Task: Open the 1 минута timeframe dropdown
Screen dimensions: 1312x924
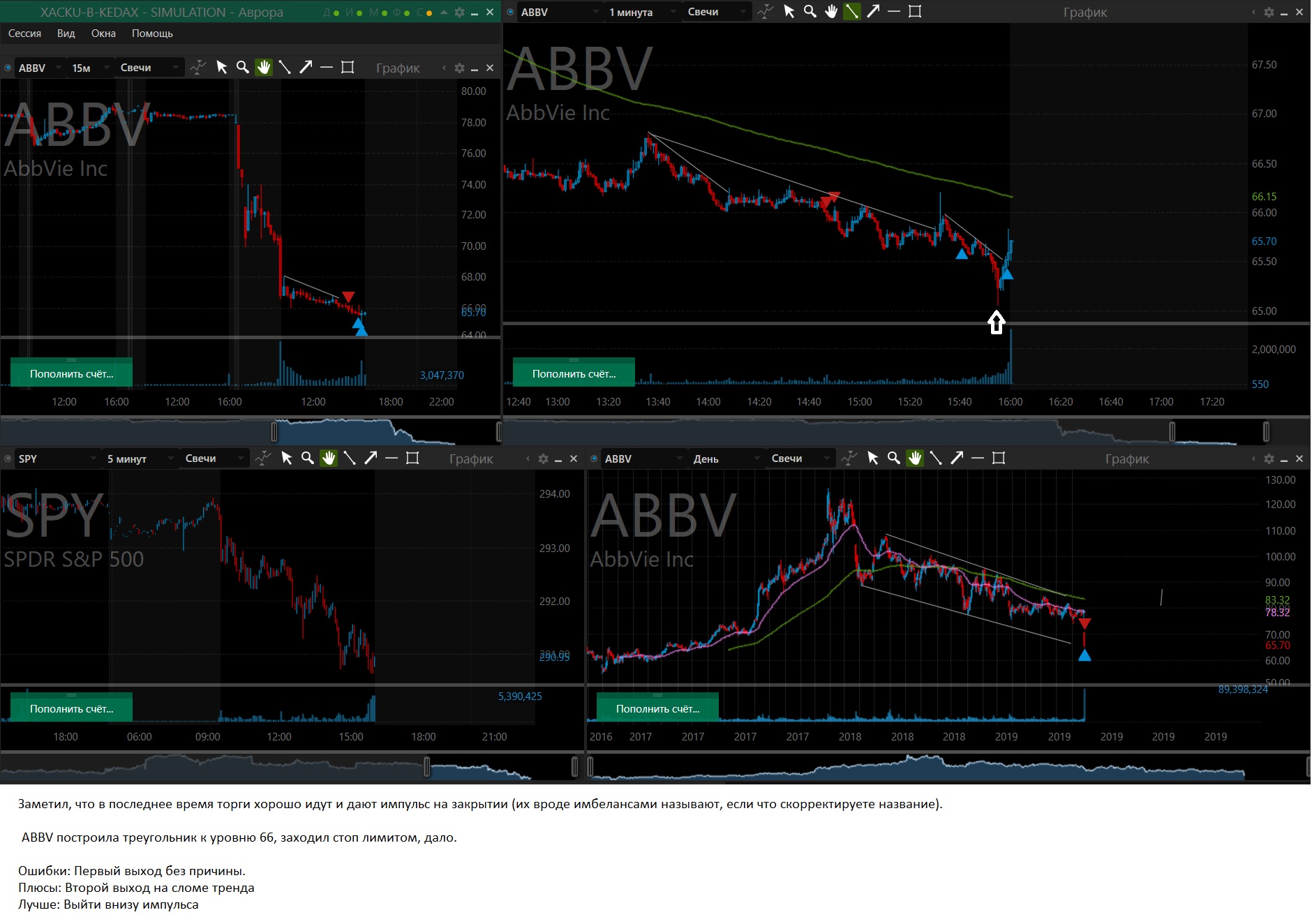Action: (x=643, y=12)
